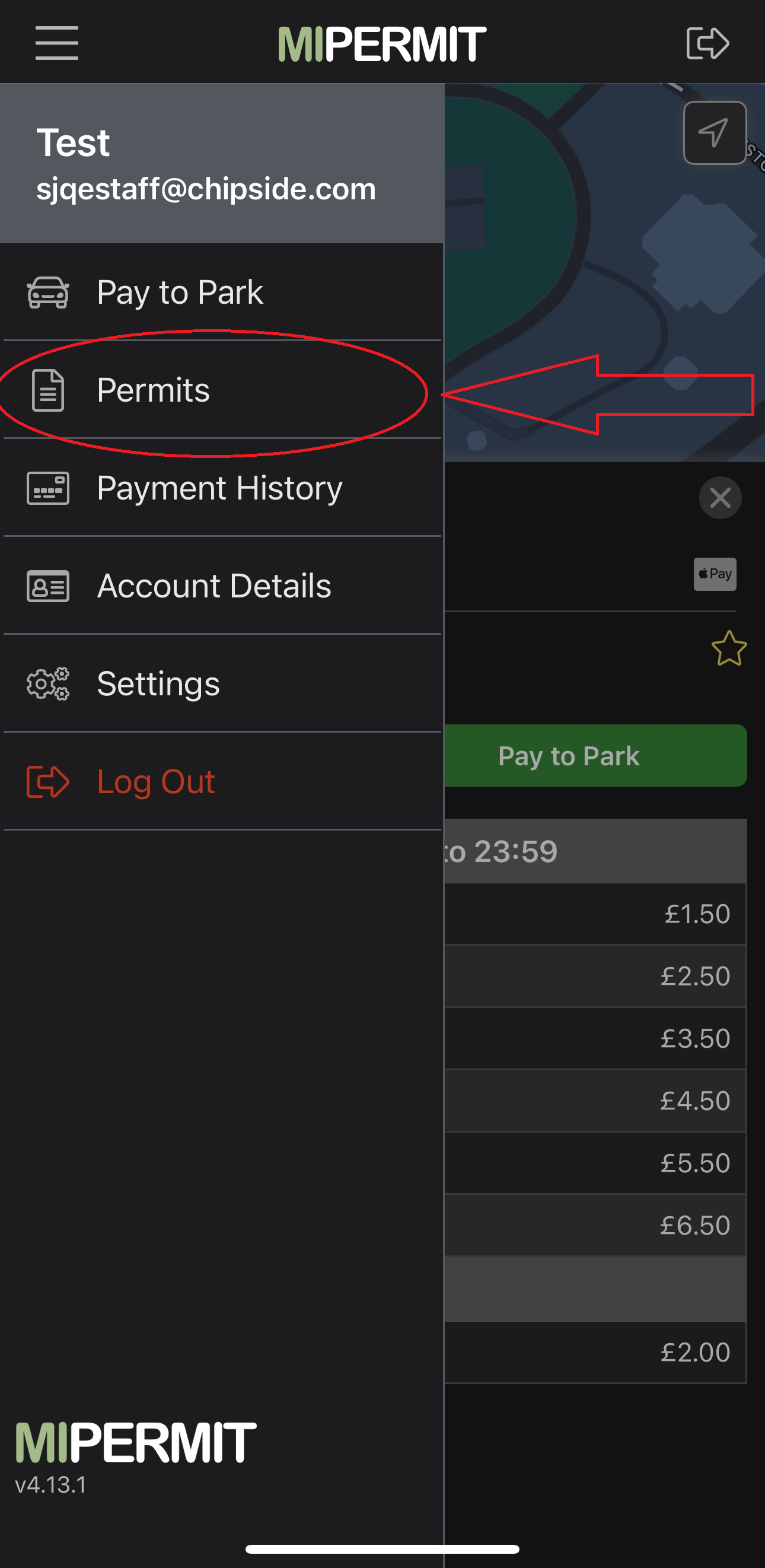Tap the ID card icon beside Account Details
This screenshot has height=1568, width=765.
coord(47,586)
